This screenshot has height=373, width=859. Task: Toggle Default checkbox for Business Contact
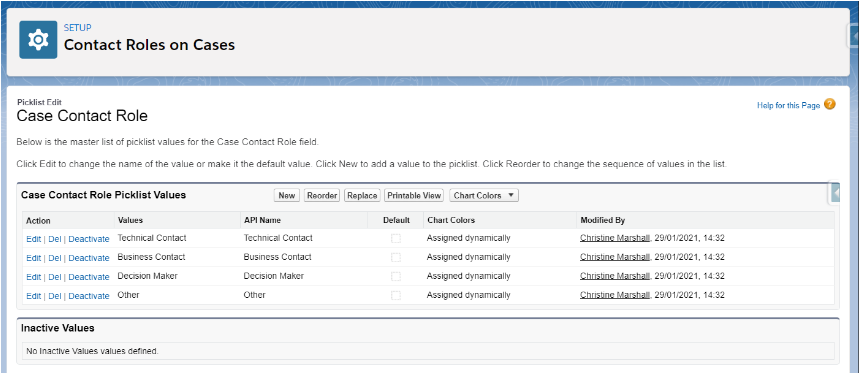pyautogui.click(x=396, y=257)
